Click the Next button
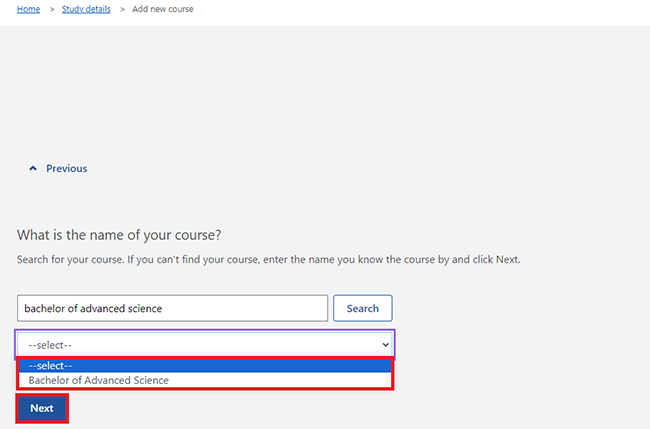Image resolution: width=650 pixels, height=429 pixels. click(x=42, y=408)
